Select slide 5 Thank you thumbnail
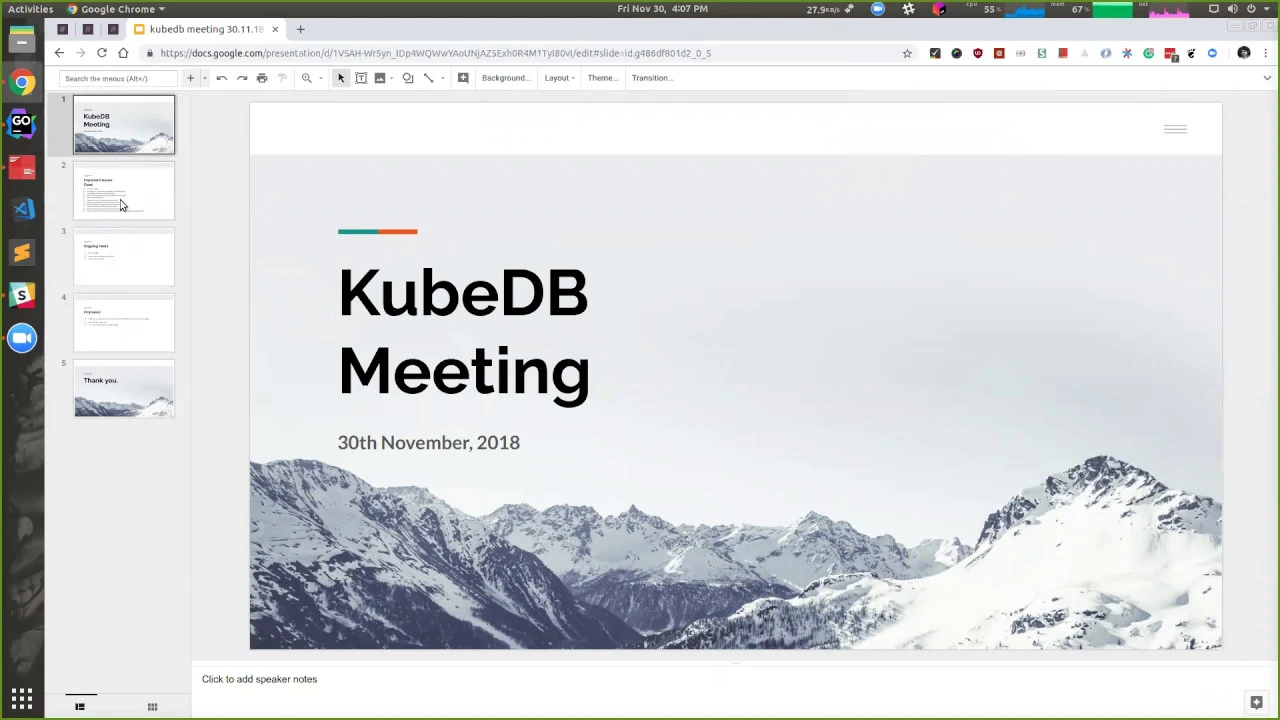The height and width of the screenshot is (720, 1280). (124, 389)
